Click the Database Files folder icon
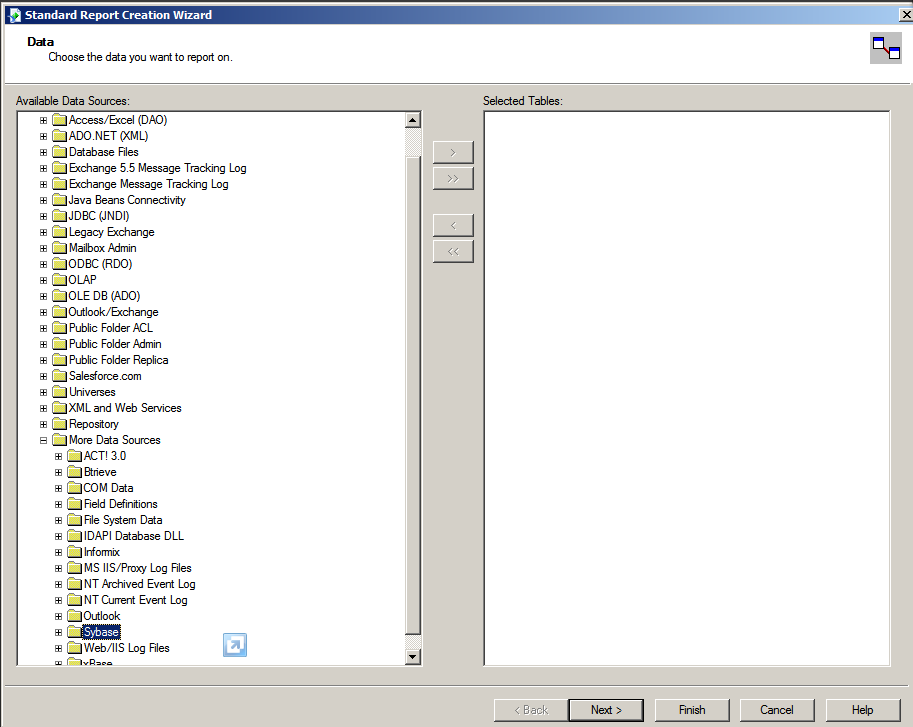 coord(59,152)
